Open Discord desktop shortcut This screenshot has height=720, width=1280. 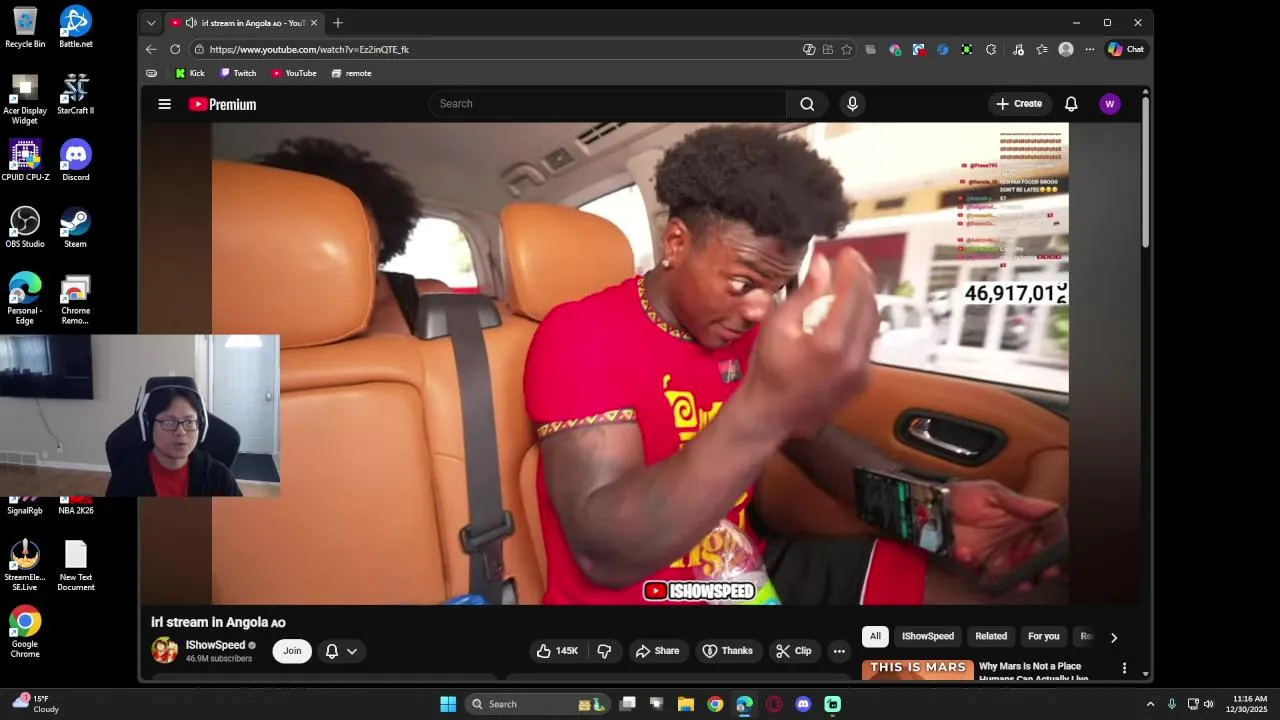click(x=76, y=161)
